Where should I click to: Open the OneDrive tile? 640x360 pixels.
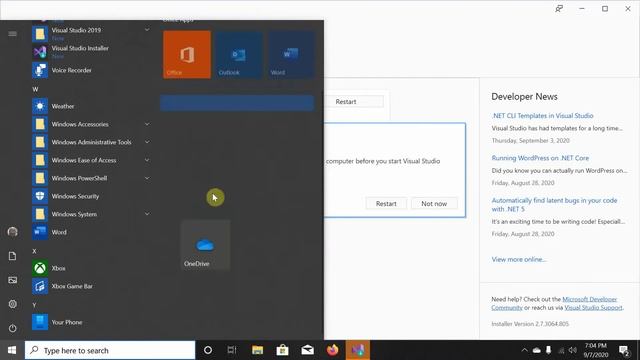[x=205, y=245]
